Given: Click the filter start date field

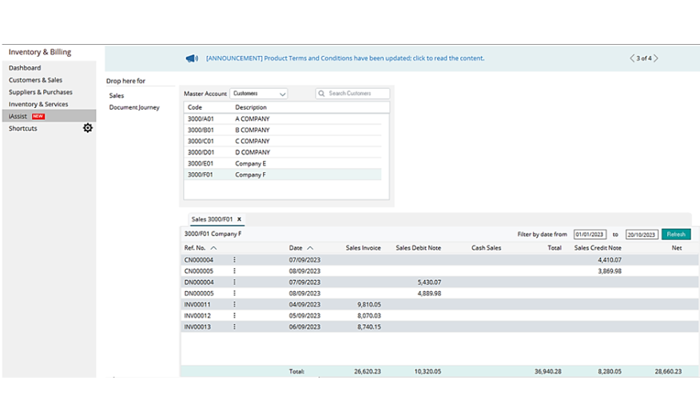Looking at the screenshot, I should 589,233.
